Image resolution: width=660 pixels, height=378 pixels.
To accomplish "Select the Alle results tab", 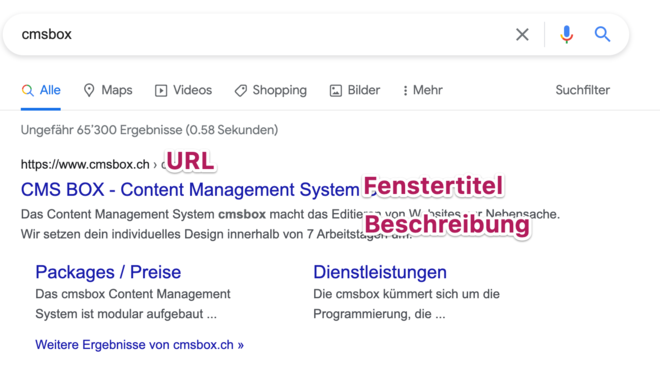I will coord(41,90).
